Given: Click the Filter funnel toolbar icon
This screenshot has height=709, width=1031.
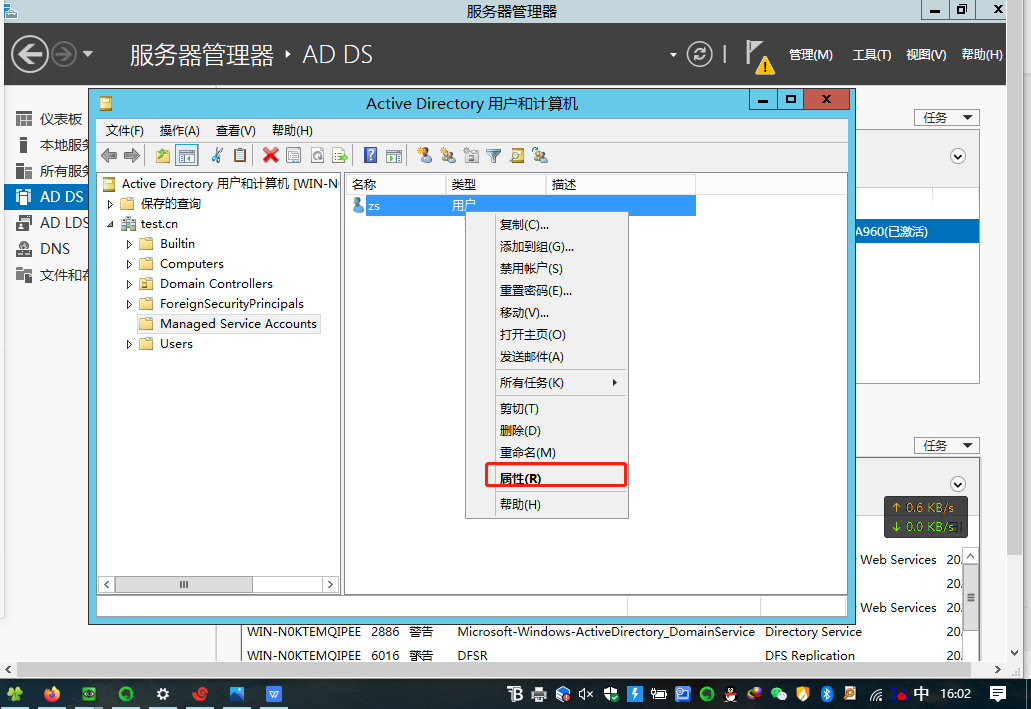Looking at the screenshot, I should 494,155.
